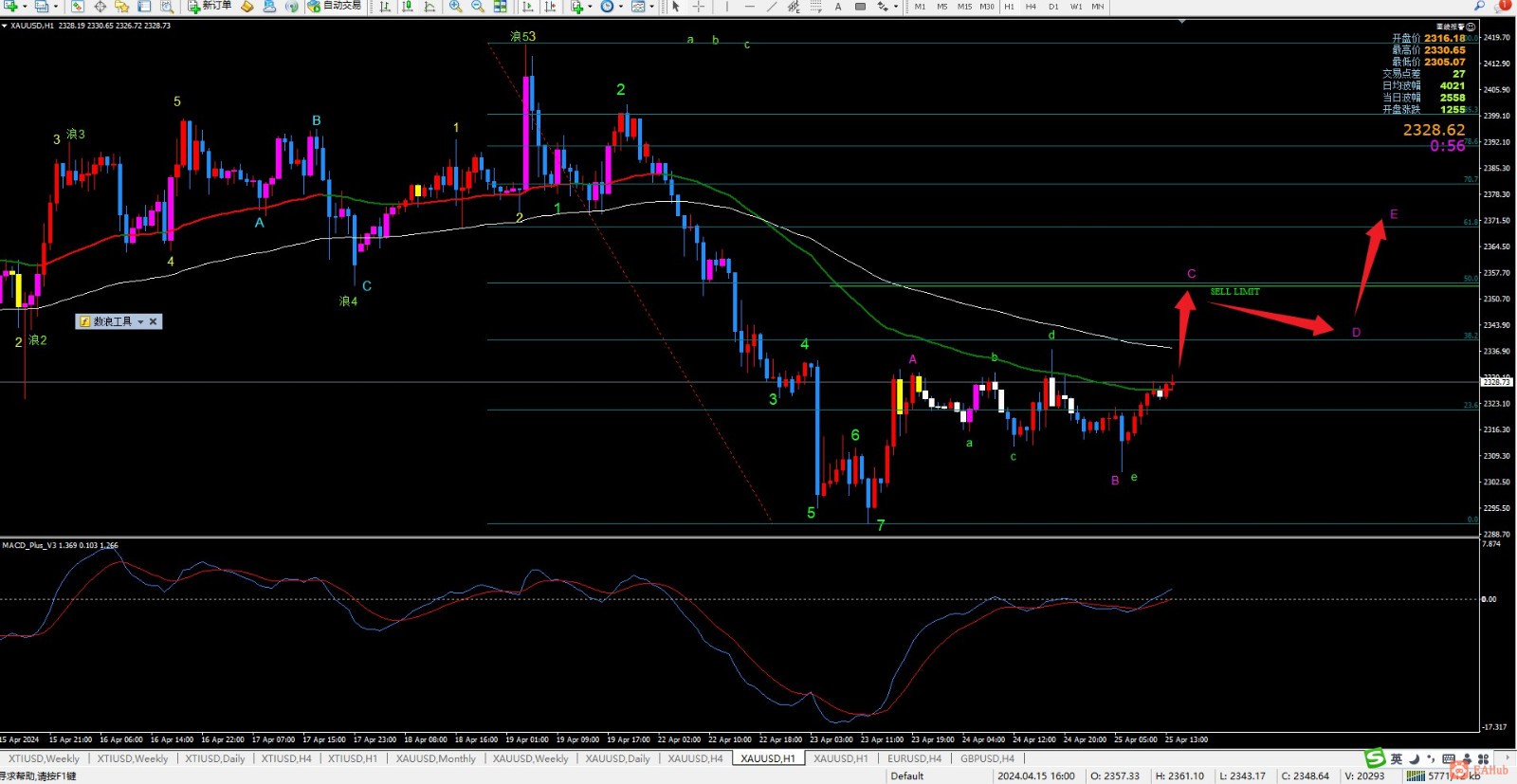Zoom out on the chart
The width and height of the screenshot is (1517, 784).
tap(478, 7)
